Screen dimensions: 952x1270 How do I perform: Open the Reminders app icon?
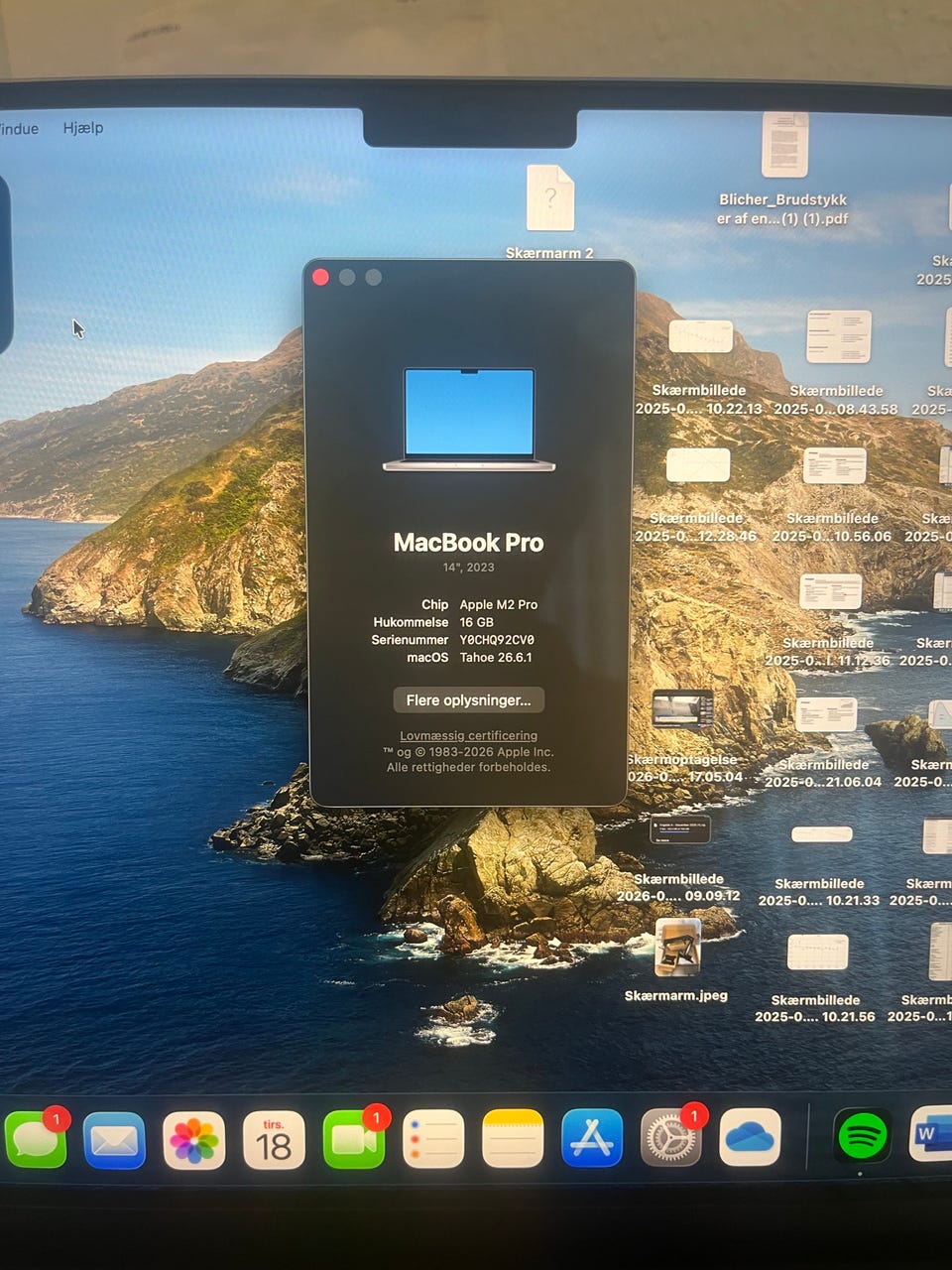coord(433,1140)
